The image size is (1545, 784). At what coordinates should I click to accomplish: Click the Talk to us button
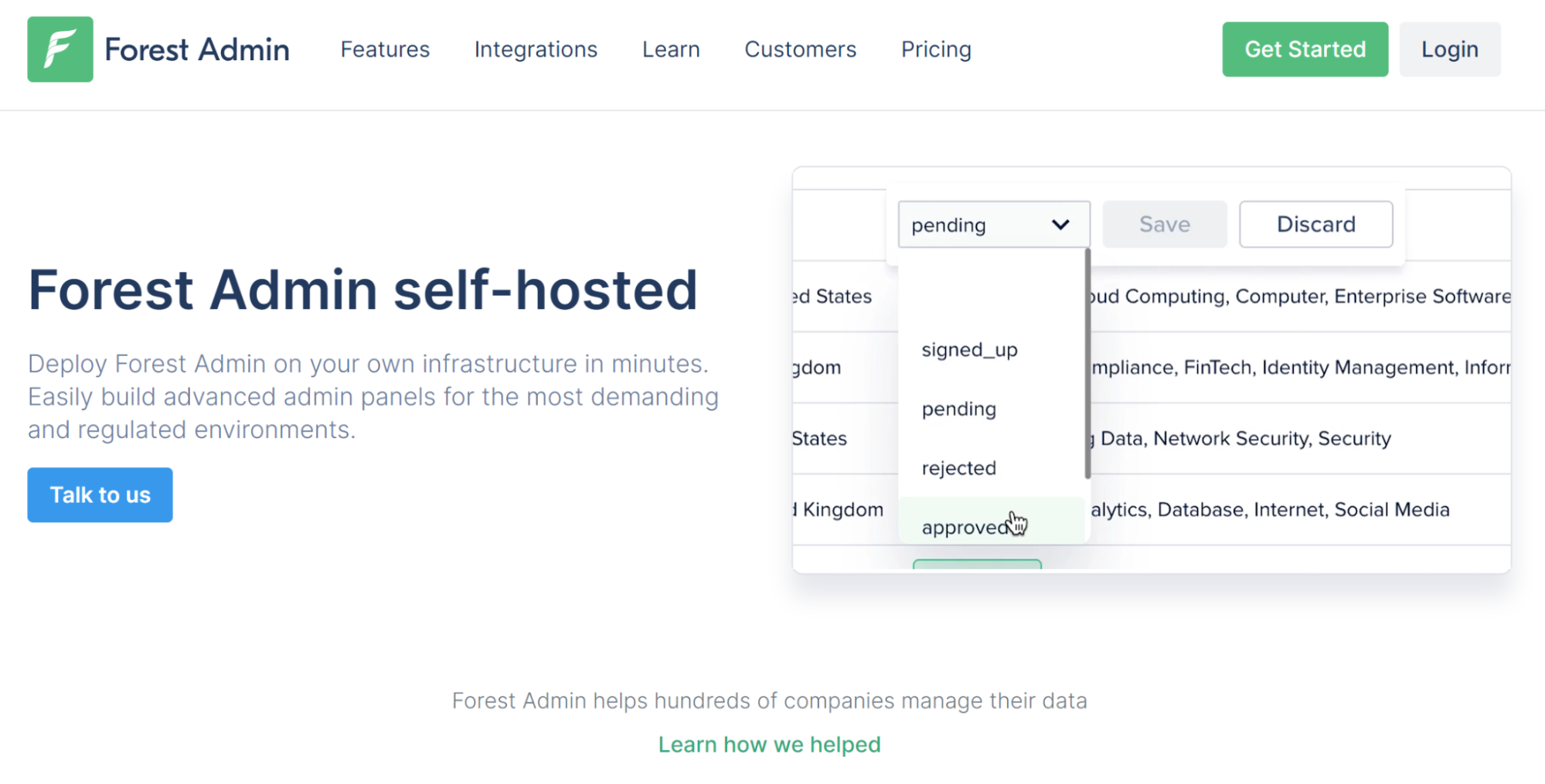click(x=99, y=494)
